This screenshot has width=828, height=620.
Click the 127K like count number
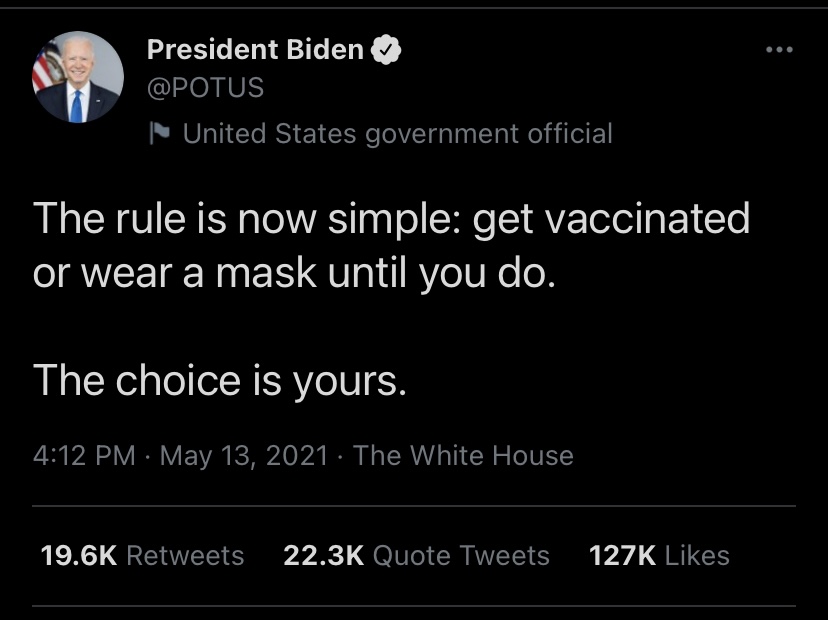622,556
